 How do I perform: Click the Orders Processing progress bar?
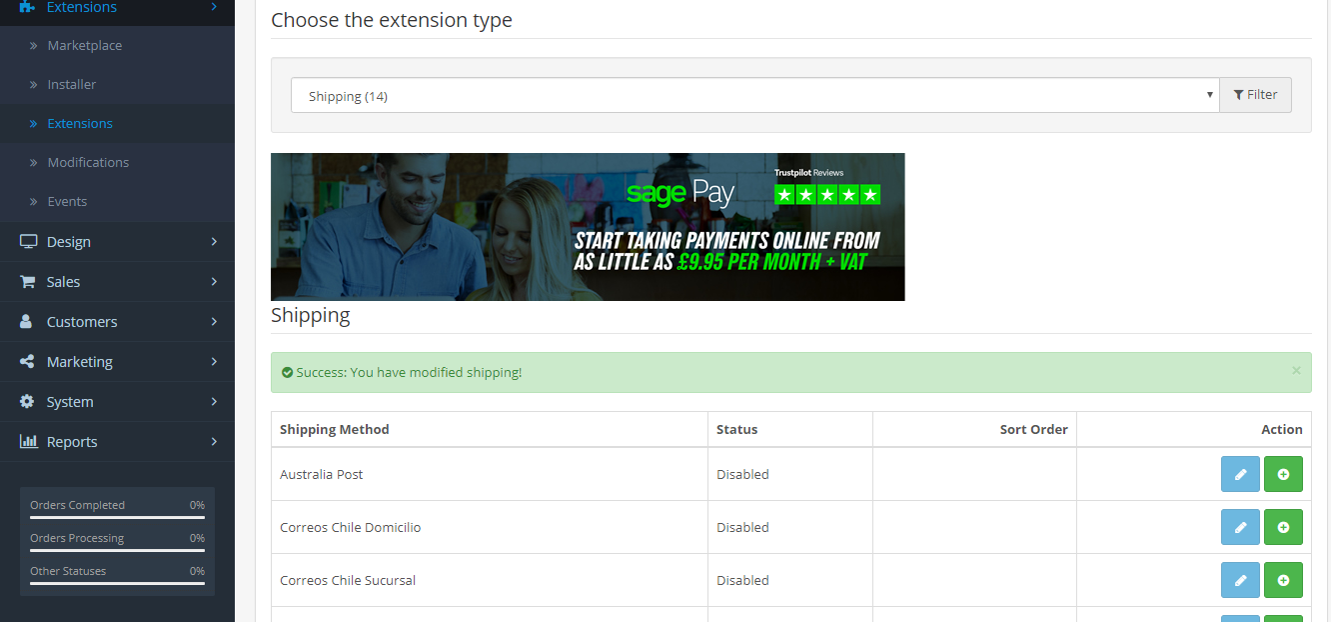117,550
